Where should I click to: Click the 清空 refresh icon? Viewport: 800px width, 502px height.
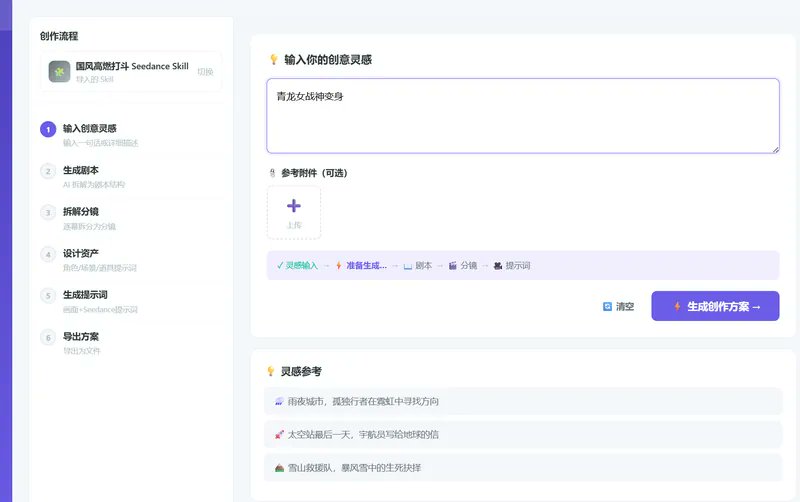coord(607,307)
